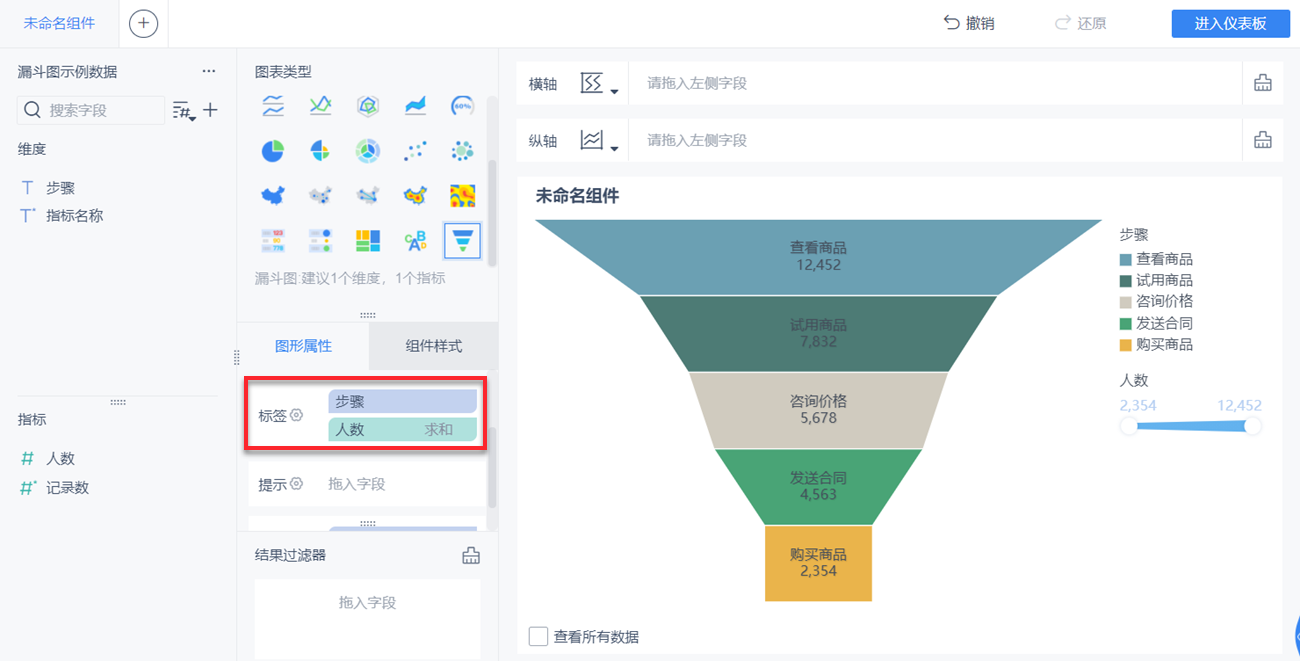
Task: Open the vertical axis field organizer icon
Action: tap(1262, 140)
